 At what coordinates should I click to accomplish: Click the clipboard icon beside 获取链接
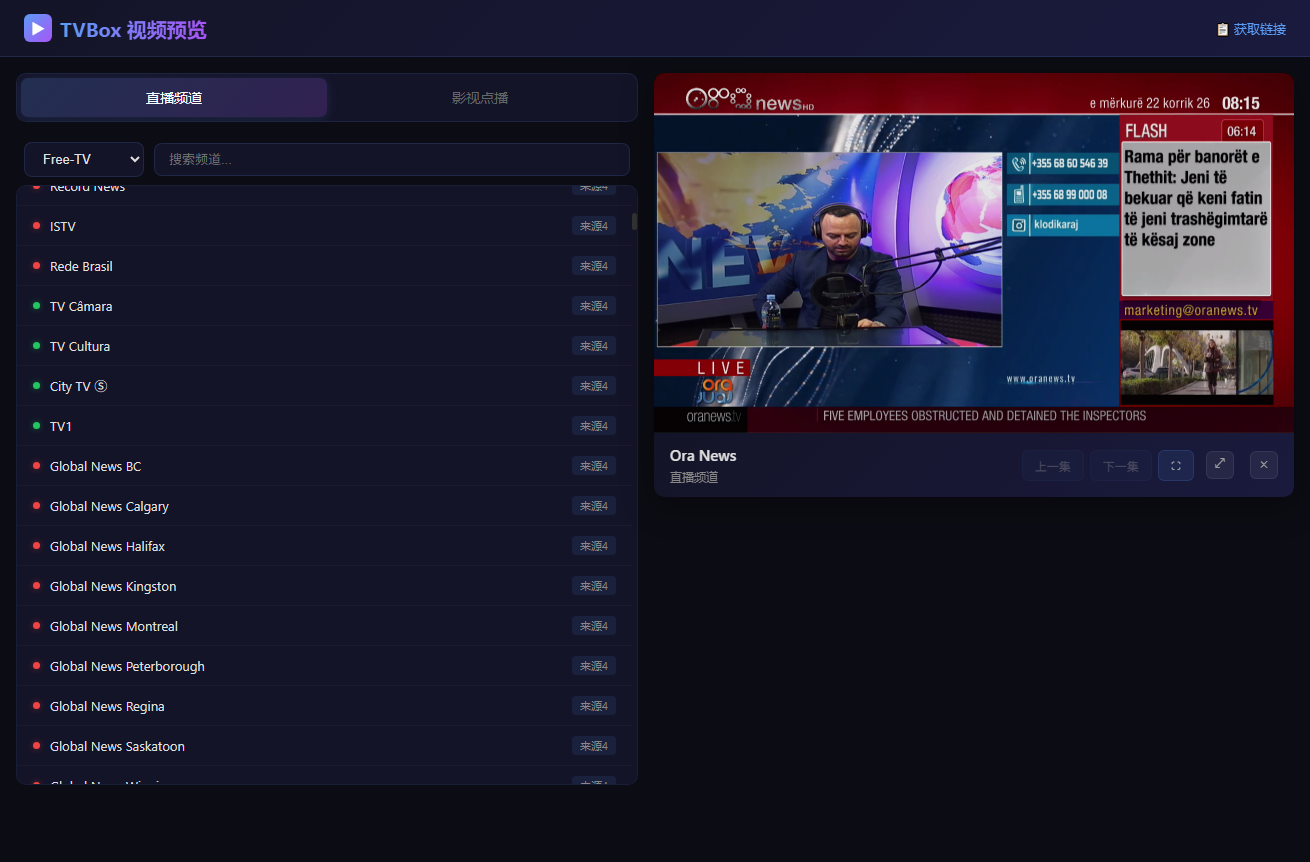[1222, 30]
